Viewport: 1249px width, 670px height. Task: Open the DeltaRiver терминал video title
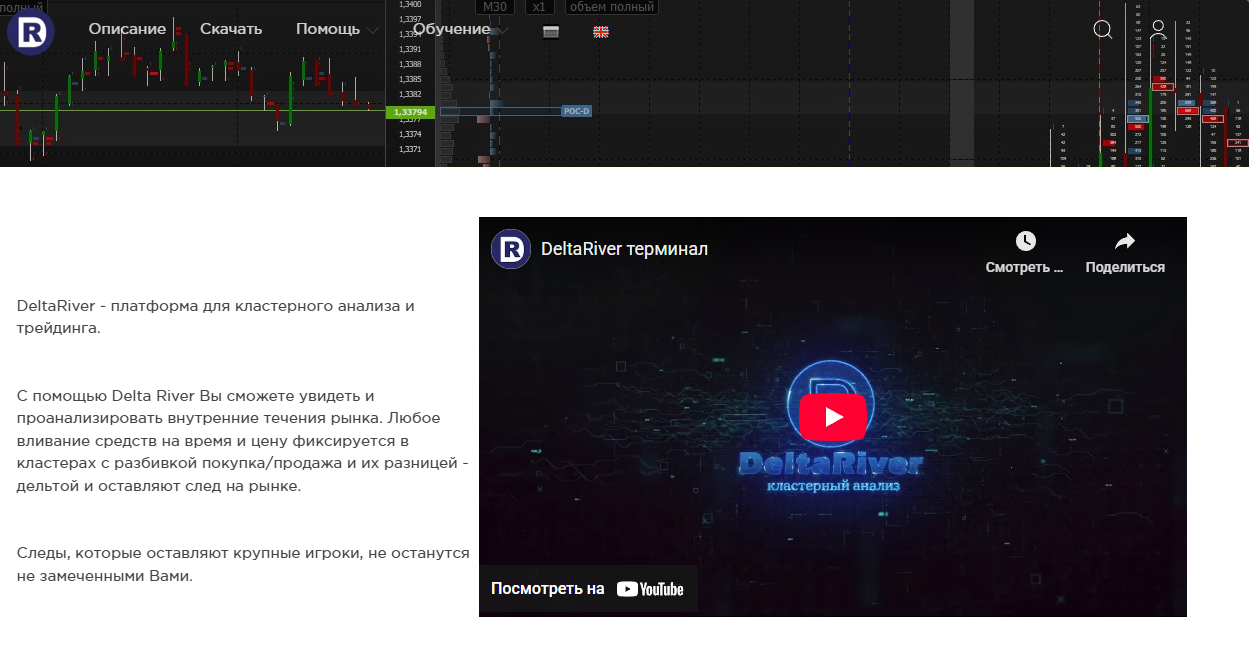624,249
